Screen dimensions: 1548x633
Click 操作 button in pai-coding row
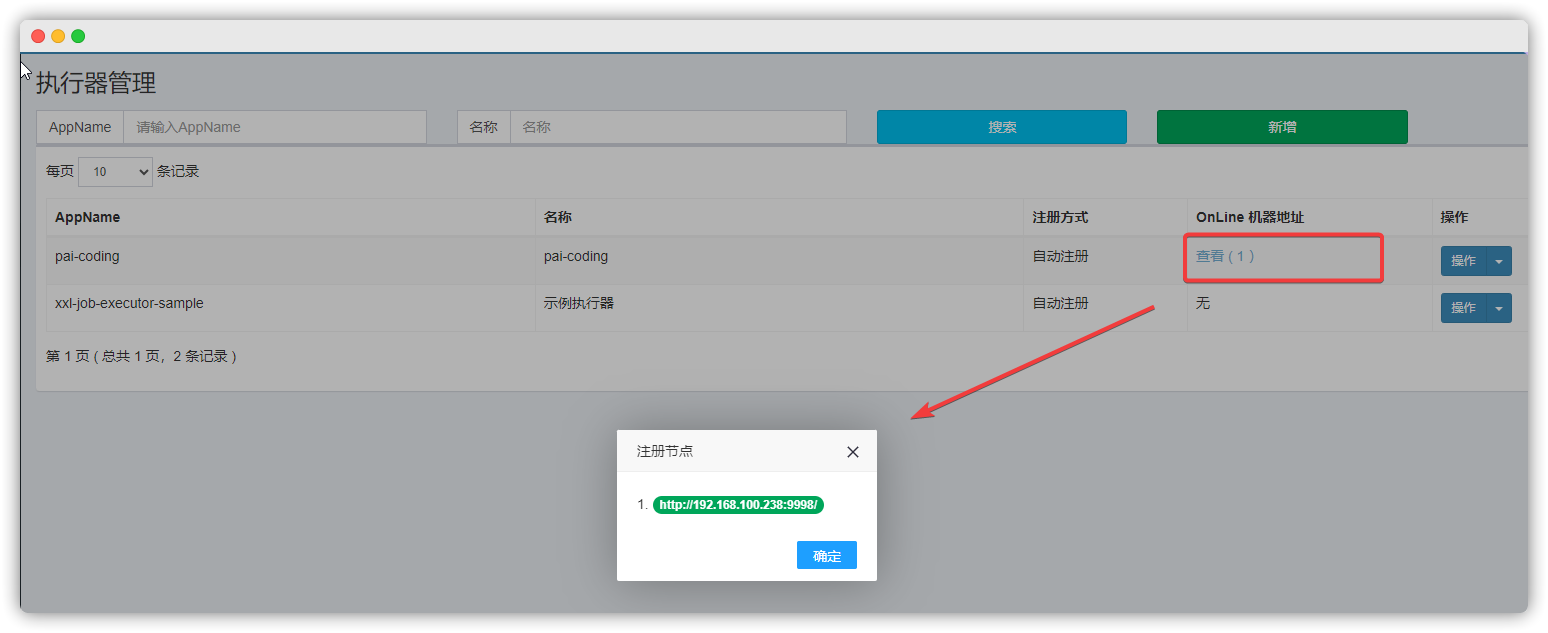1463,261
